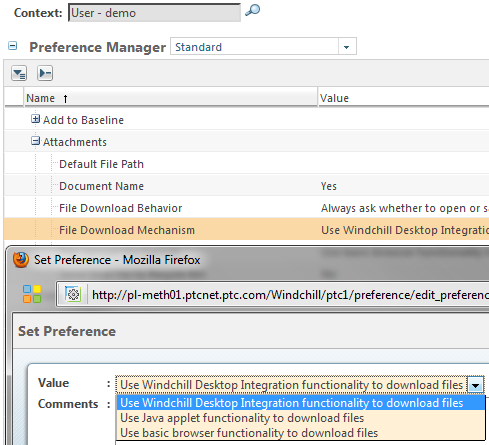Click the Firefox URL address field
The width and height of the screenshot is (489, 445).
point(289,295)
